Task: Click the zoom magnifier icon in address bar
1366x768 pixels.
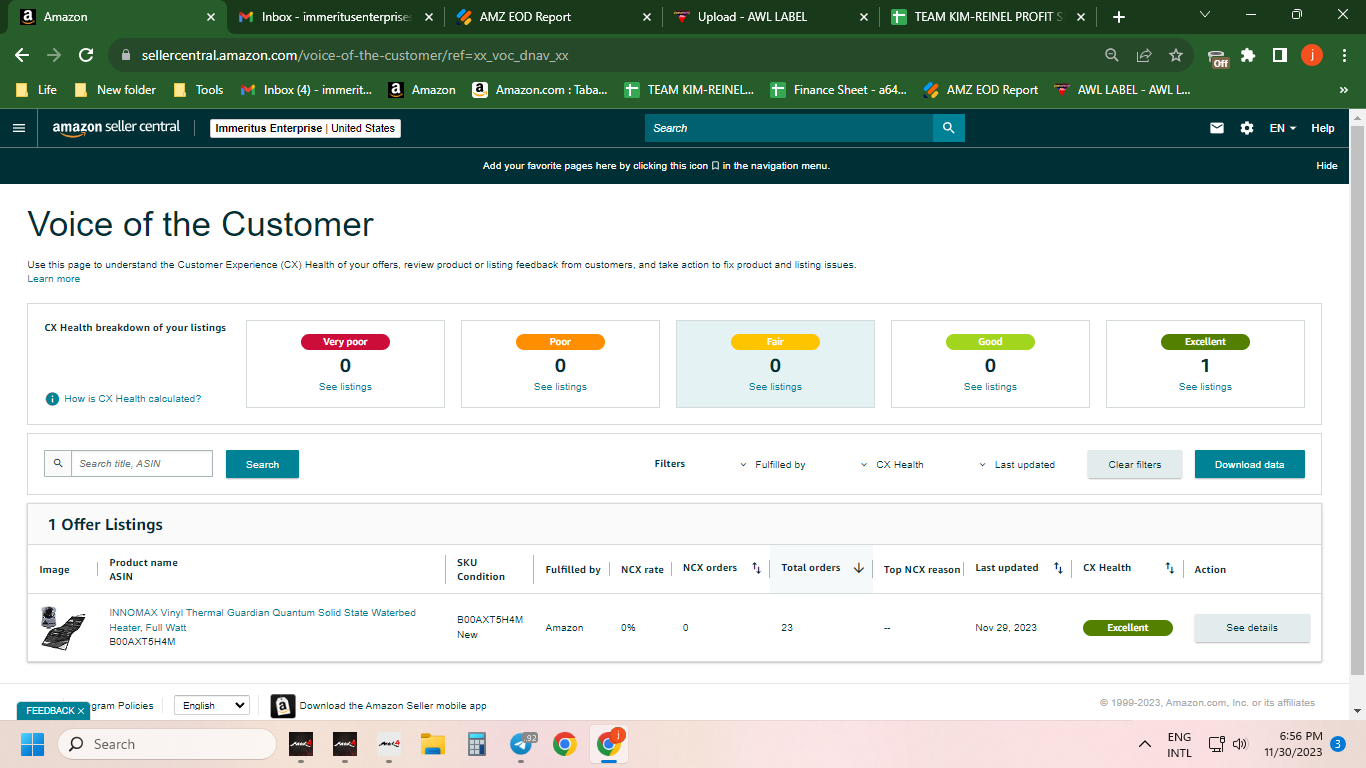Action: pyautogui.click(x=1112, y=56)
